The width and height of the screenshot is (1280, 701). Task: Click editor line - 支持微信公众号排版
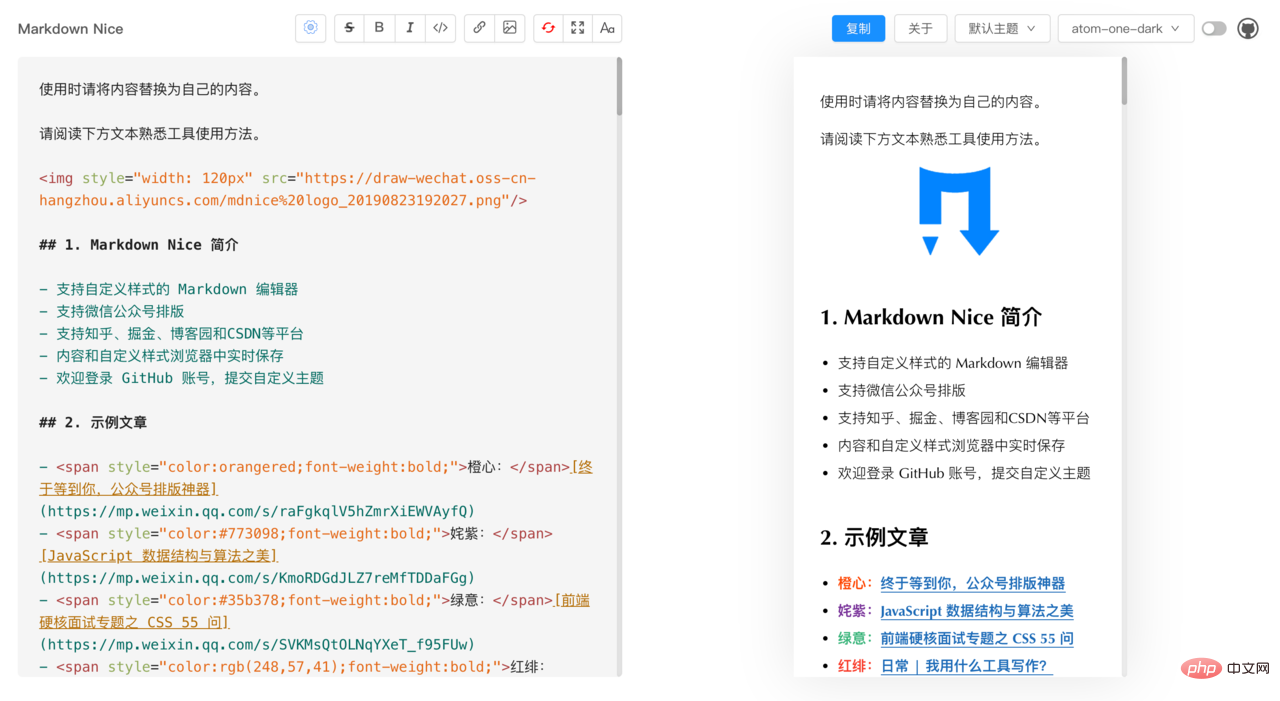pyautogui.click(x=112, y=311)
